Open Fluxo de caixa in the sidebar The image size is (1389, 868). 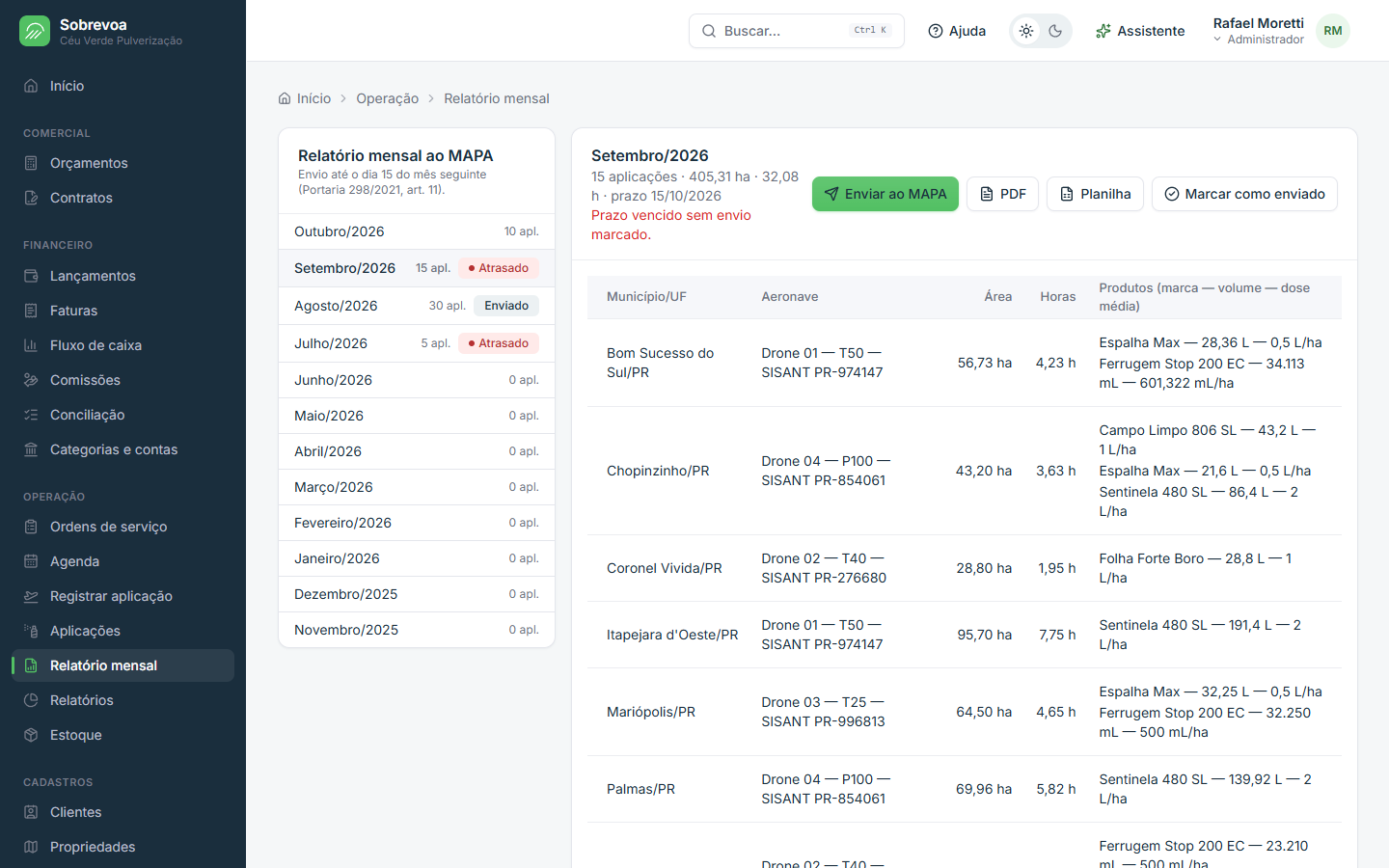(x=123, y=345)
